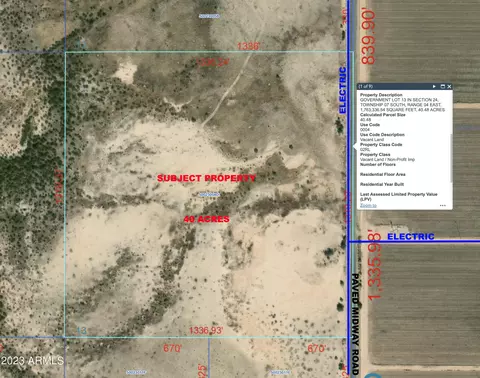The width and height of the screenshot is (480, 378).
Task: Click the vertical 'ELECTRIC' label
Action: (x=343, y=90)
